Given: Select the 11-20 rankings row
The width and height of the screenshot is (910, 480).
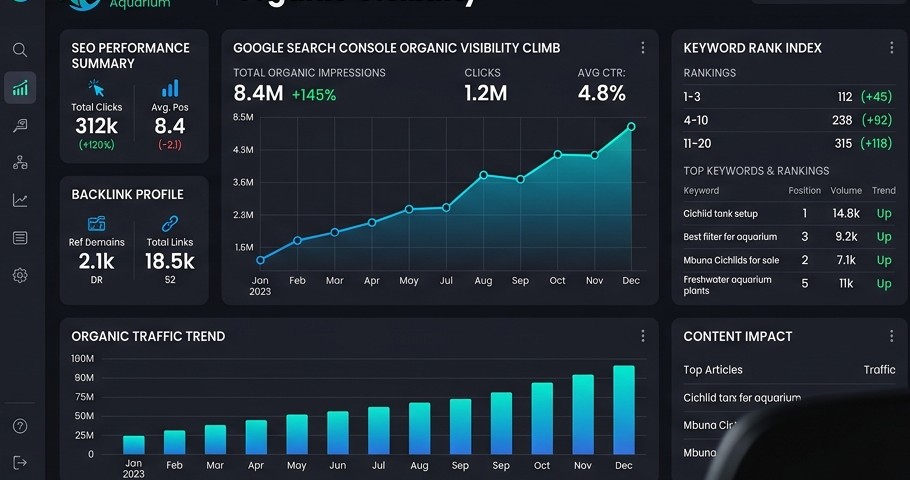Looking at the screenshot, I should (788, 143).
